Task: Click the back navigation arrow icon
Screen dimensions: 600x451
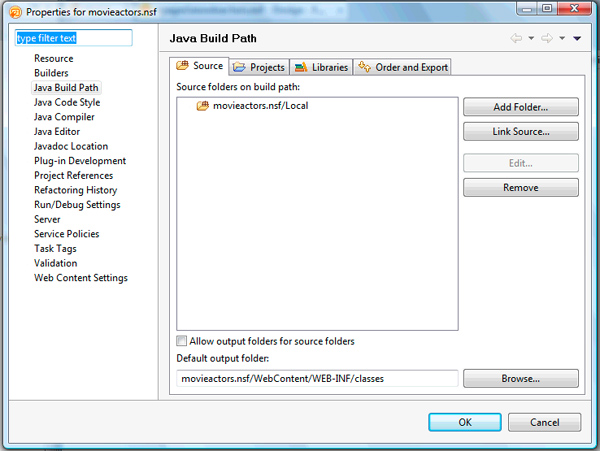Action: point(516,38)
